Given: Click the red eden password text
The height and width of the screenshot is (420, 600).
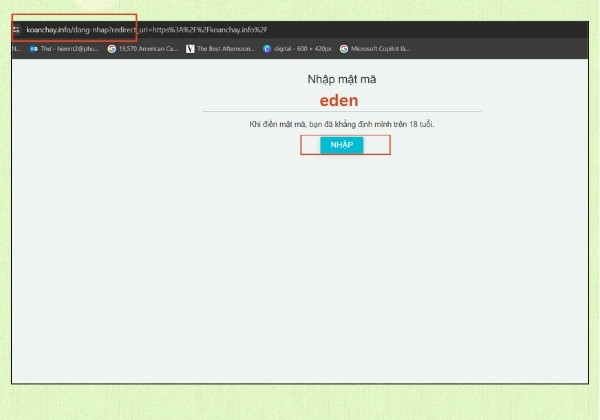Looking at the screenshot, I should click(x=339, y=101).
